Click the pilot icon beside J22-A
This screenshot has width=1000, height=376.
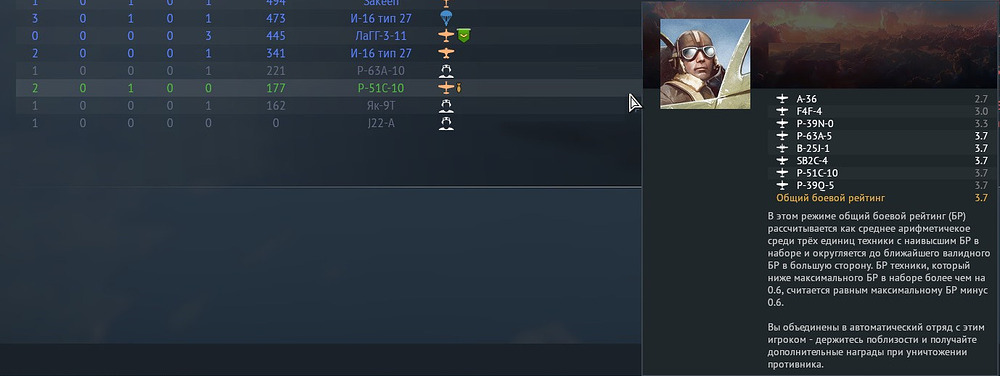pyautogui.click(x=446, y=122)
